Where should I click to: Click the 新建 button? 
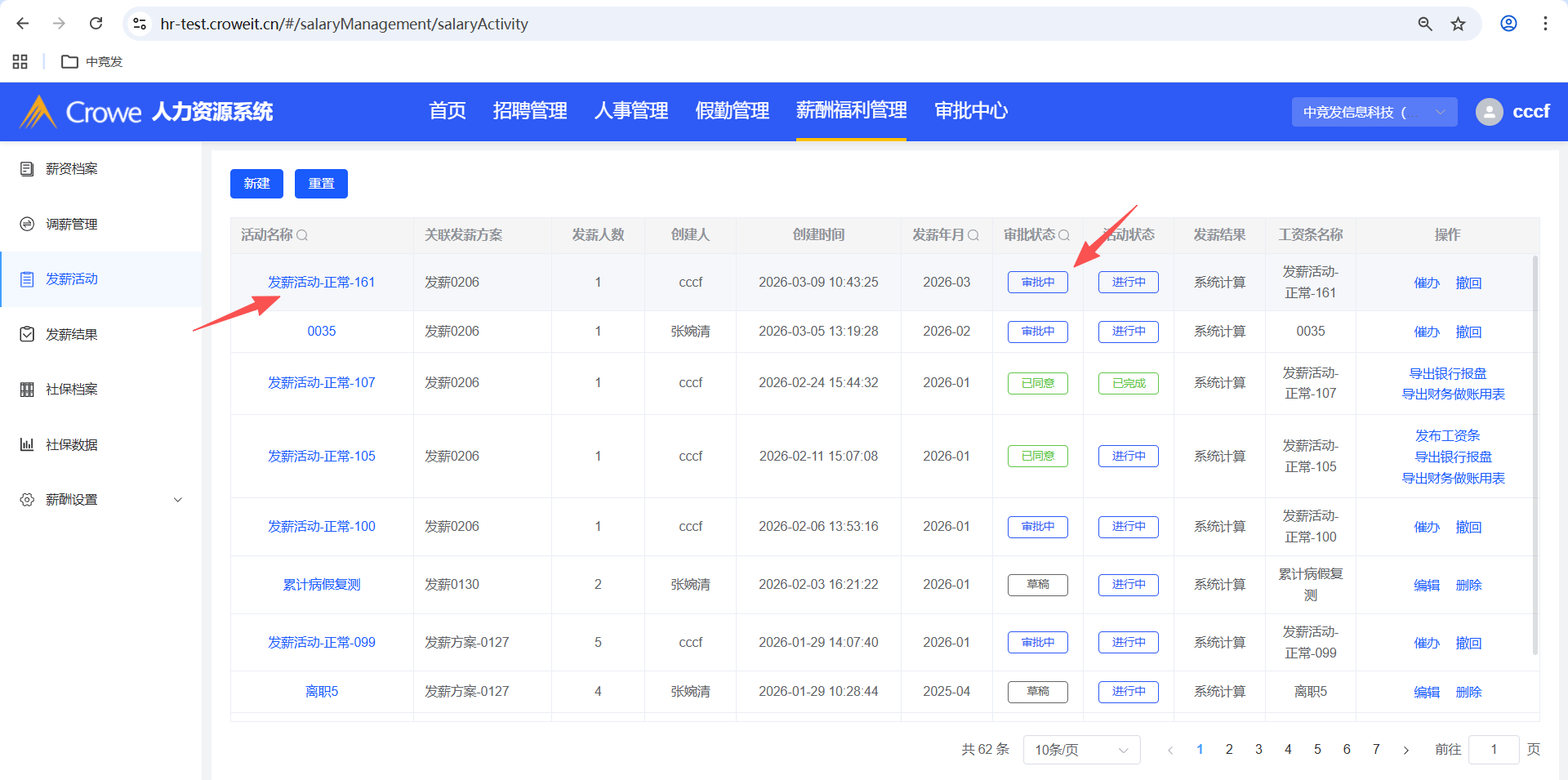click(256, 184)
